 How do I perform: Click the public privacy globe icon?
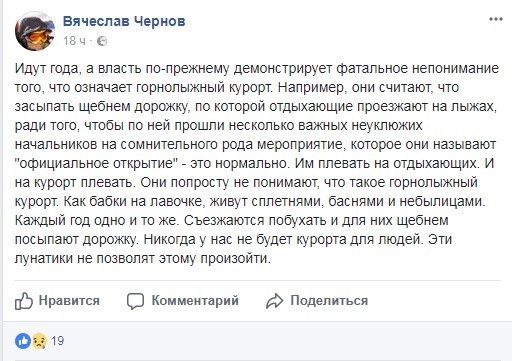102,41
